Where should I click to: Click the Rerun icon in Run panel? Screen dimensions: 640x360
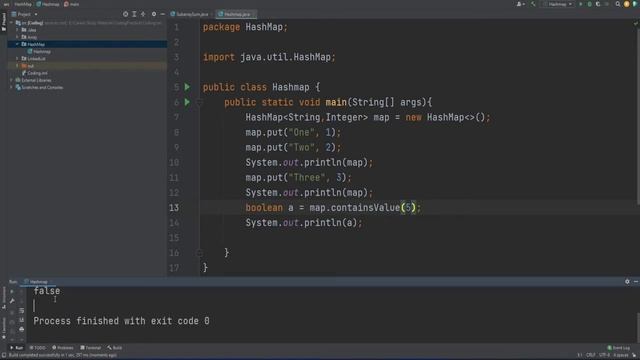tap(12, 291)
